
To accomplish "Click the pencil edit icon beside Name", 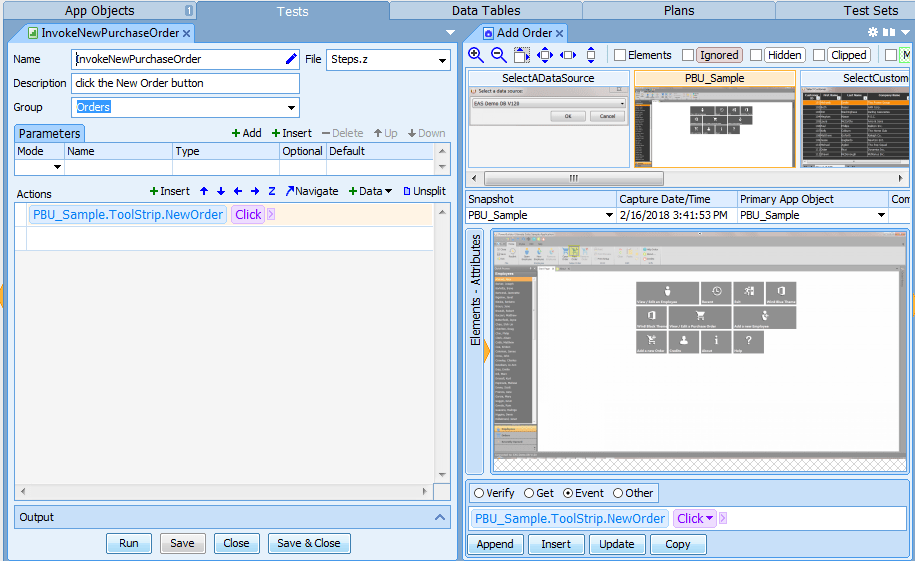I will 291,59.
